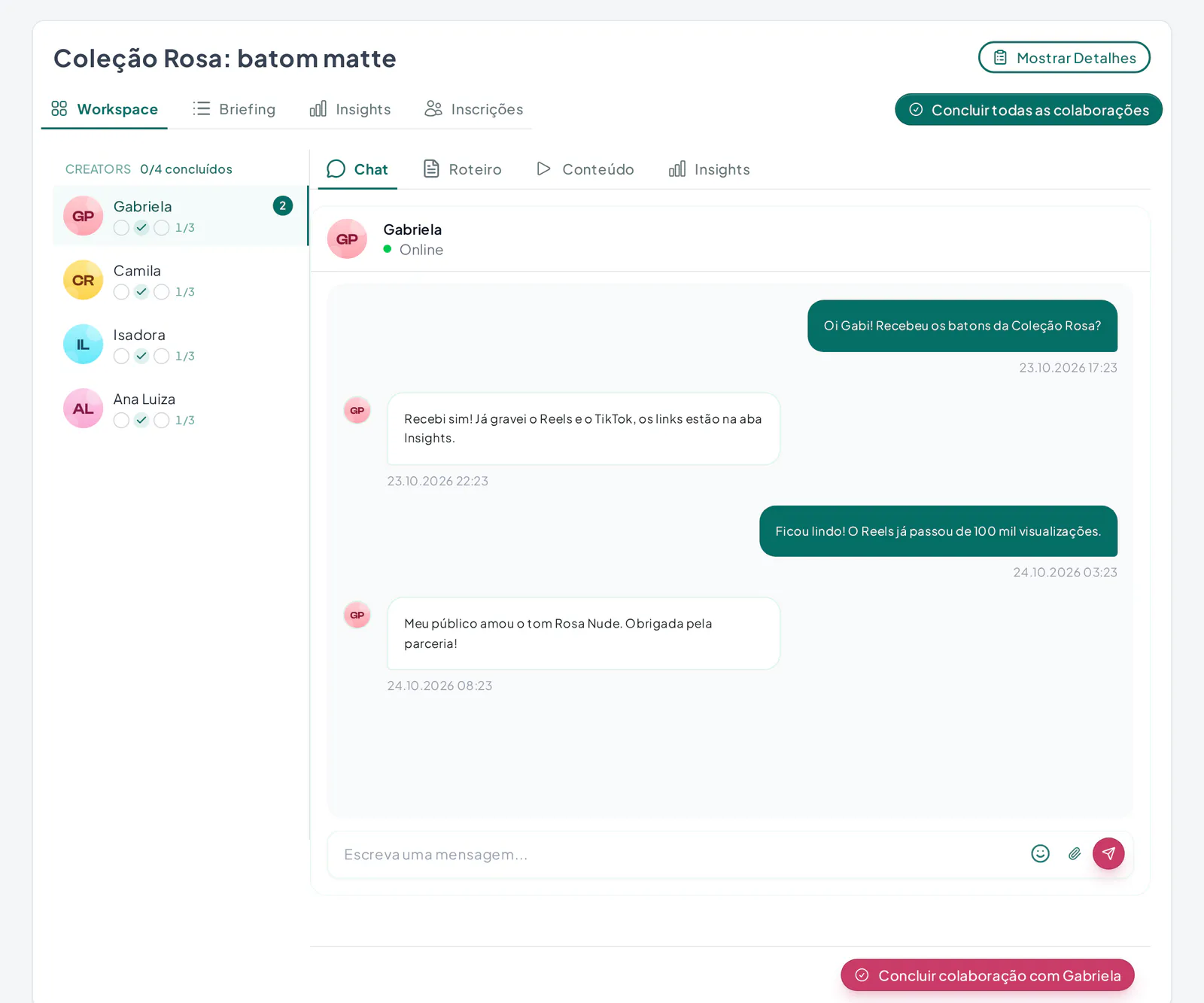The width and height of the screenshot is (1204, 1003).
Task: Click Camila's CR avatar in creators list
Action: [x=83, y=280]
